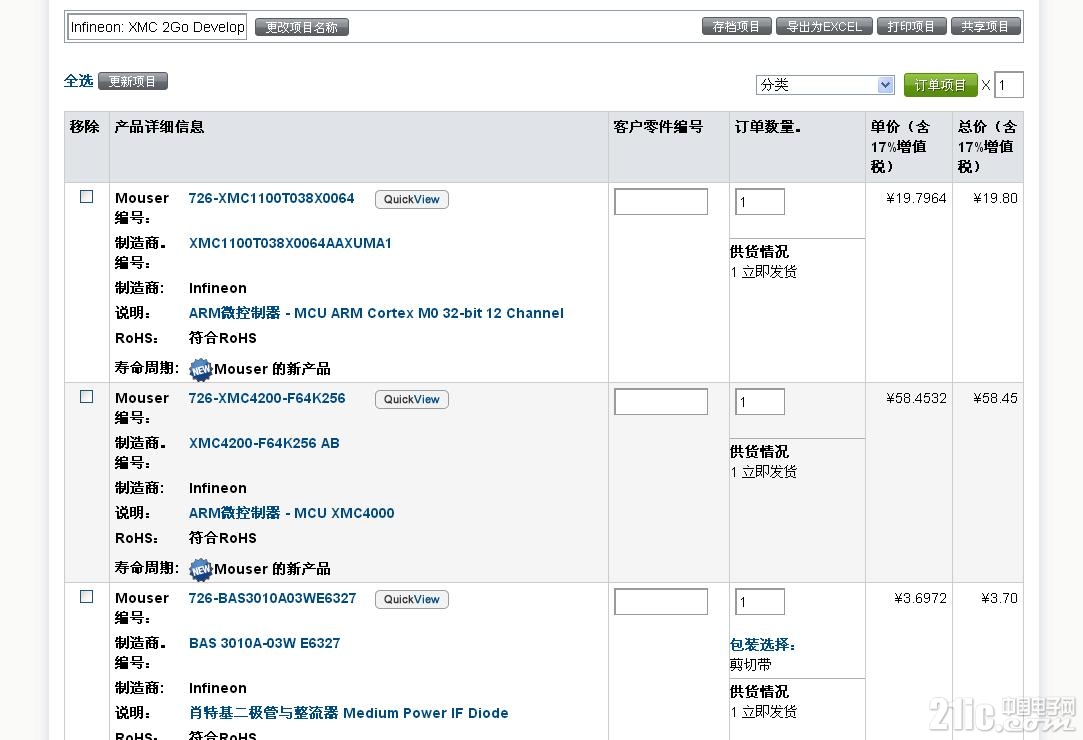Open manufacturer part link BAS 3010A-03W E6327
This screenshot has height=740, width=1083.
(x=265, y=643)
